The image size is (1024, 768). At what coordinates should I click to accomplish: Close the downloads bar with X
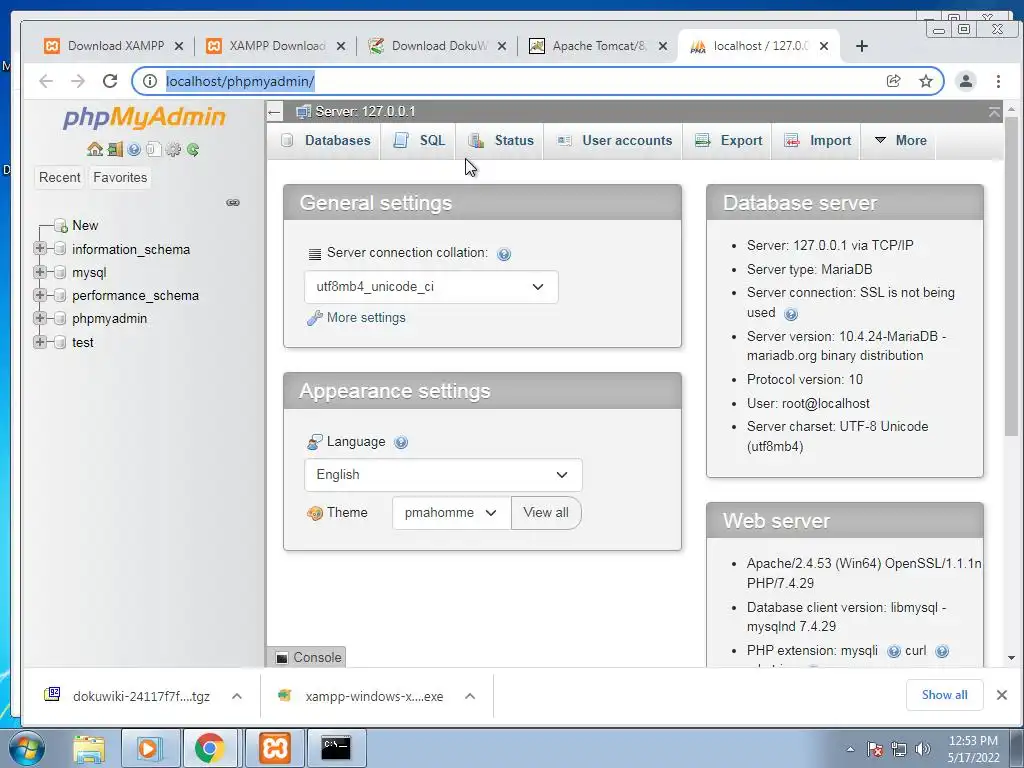pyautogui.click(x=1001, y=695)
